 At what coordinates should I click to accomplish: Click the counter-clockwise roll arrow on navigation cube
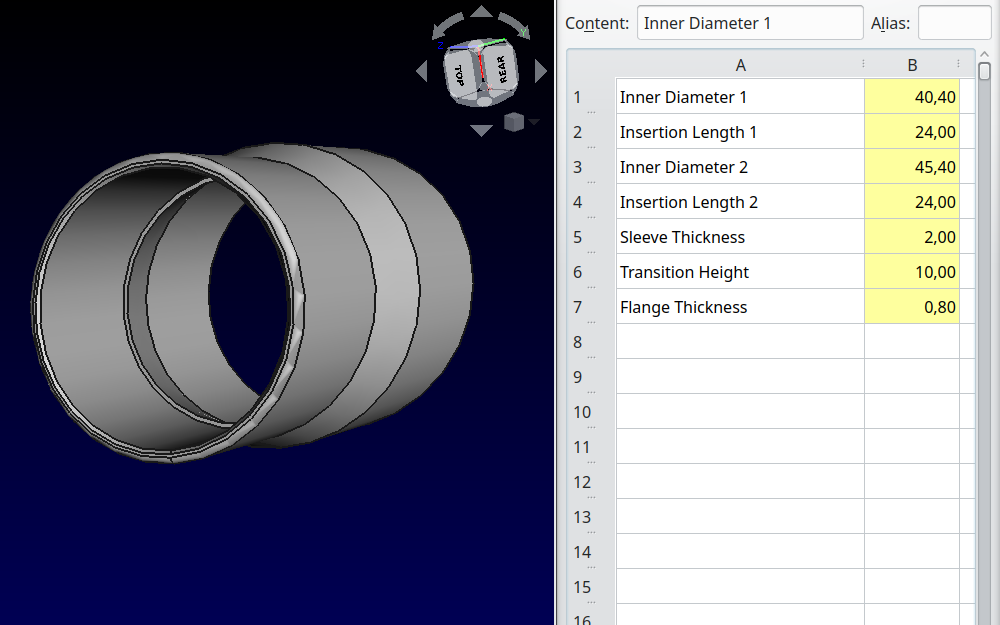click(447, 26)
